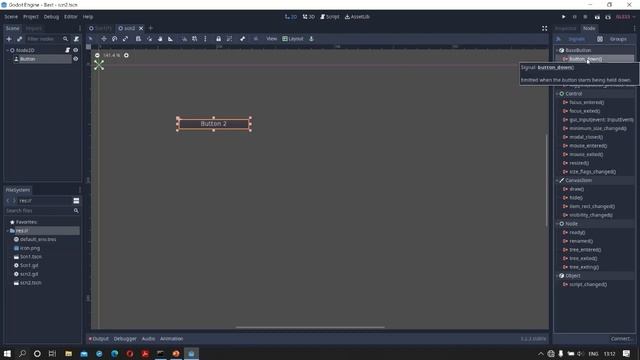Switch to the Import dock tab
This screenshot has width=640, height=360.
34,28
